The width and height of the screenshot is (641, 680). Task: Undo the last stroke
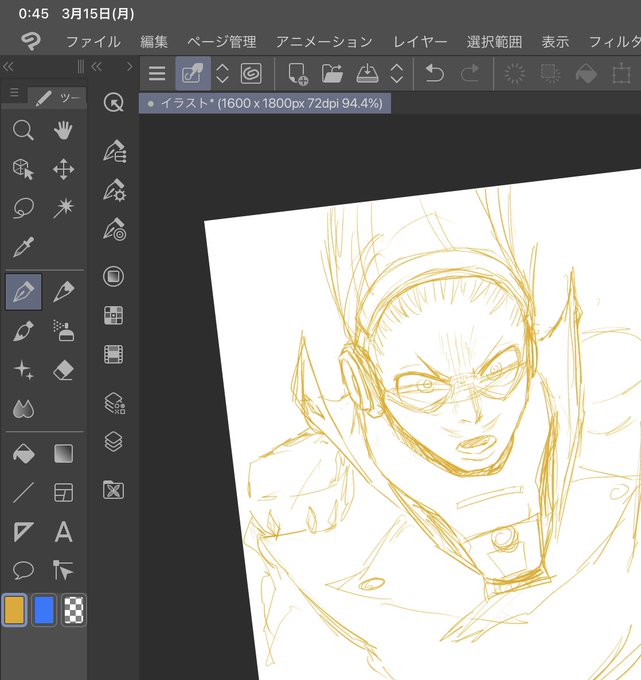pos(435,73)
